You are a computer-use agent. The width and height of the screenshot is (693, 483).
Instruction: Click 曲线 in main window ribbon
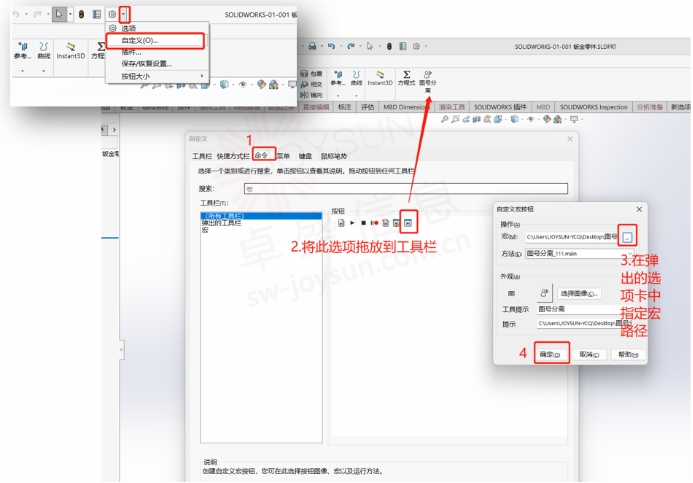click(356, 78)
